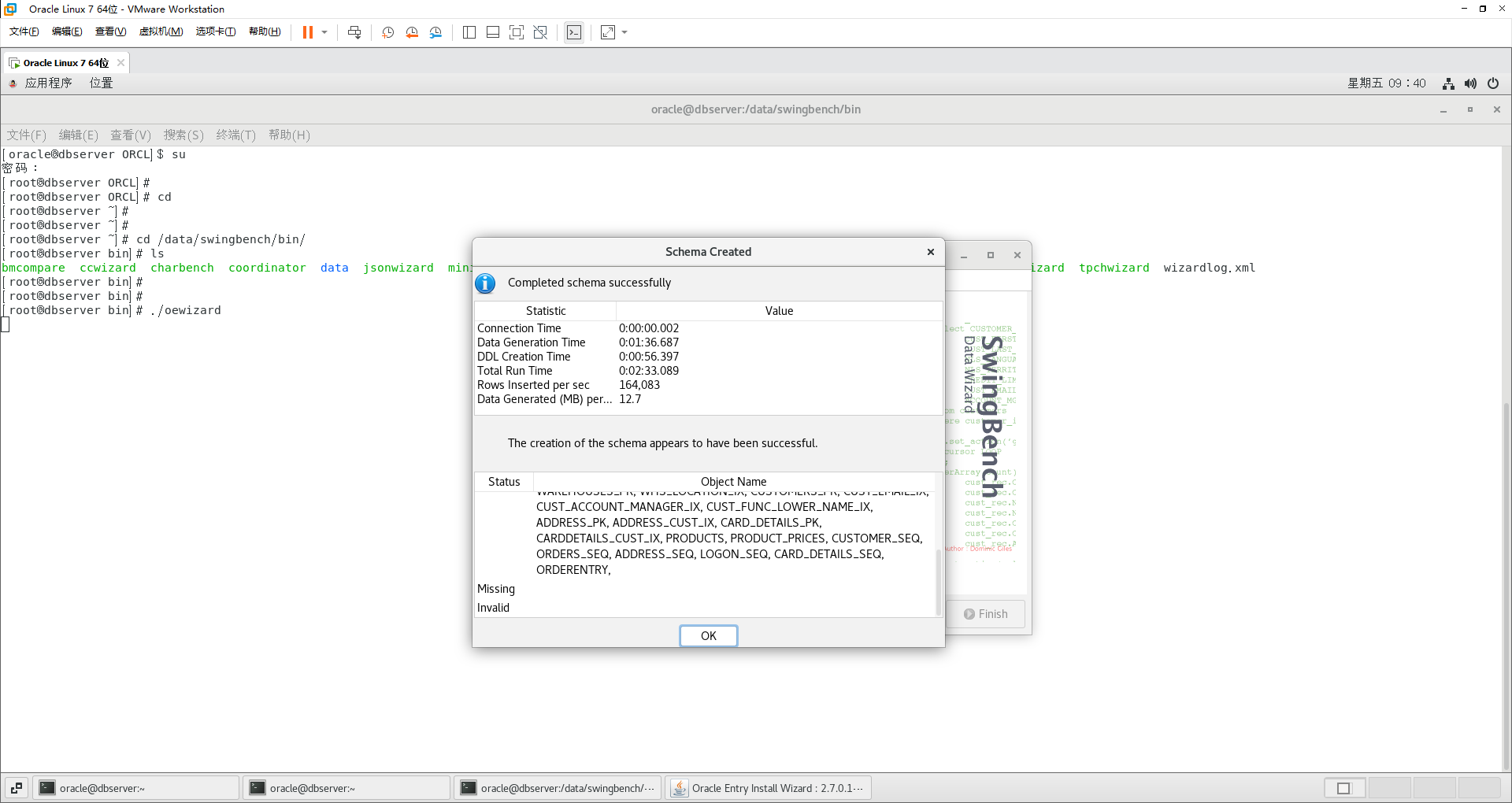
Task: Toggle the console view toolbar icon
Action: [x=574, y=32]
